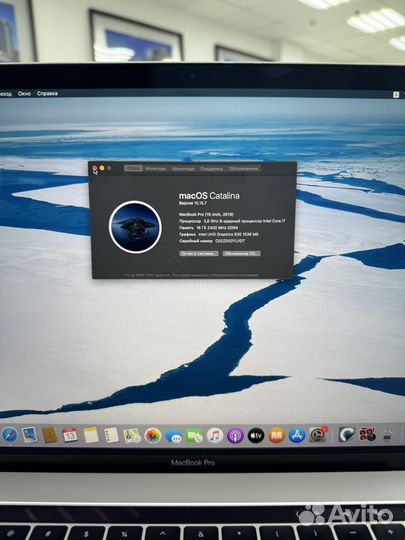405x540 pixels.
Task: Click the Процессор Intel Core i7 line
Action: (232, 221)
